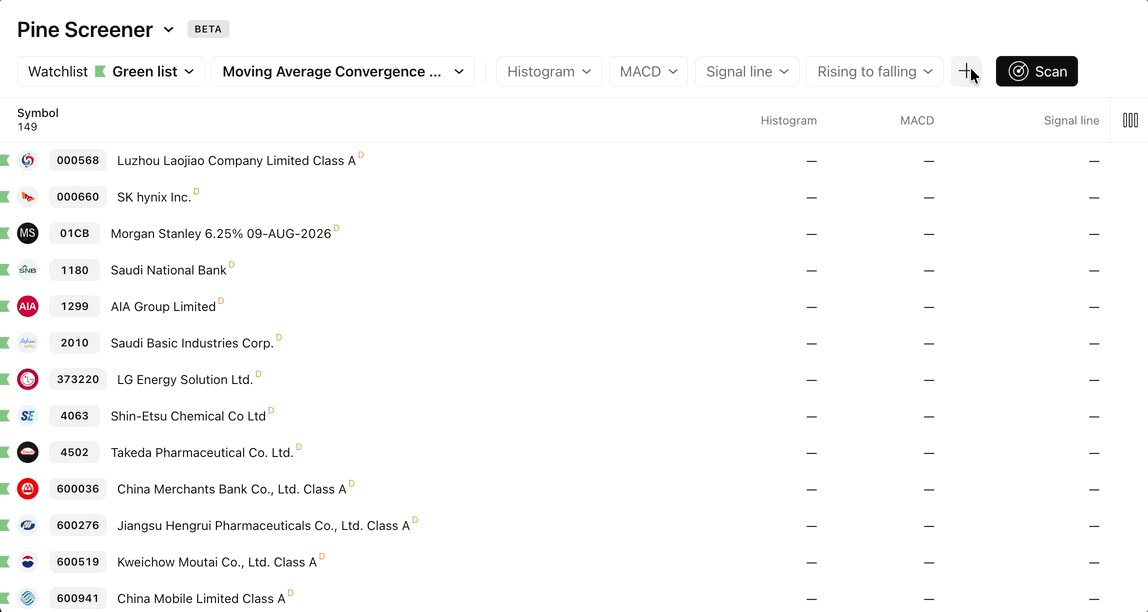Screen dimensions: 1148x612
Task: Click ticker 000660 badge
Action: [x=78, y=197]
